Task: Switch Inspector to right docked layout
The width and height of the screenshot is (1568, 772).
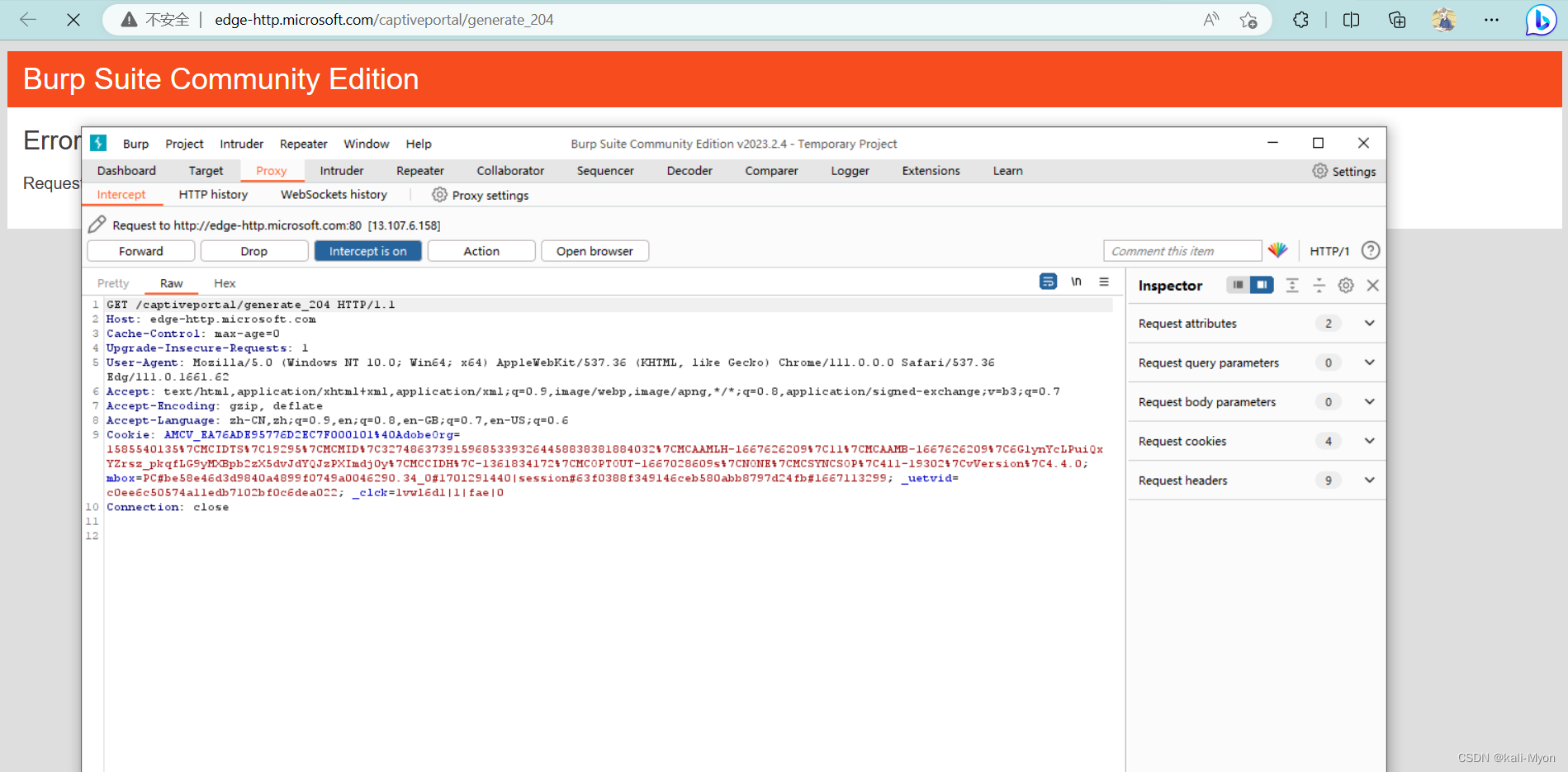Action: point(1262,285)
